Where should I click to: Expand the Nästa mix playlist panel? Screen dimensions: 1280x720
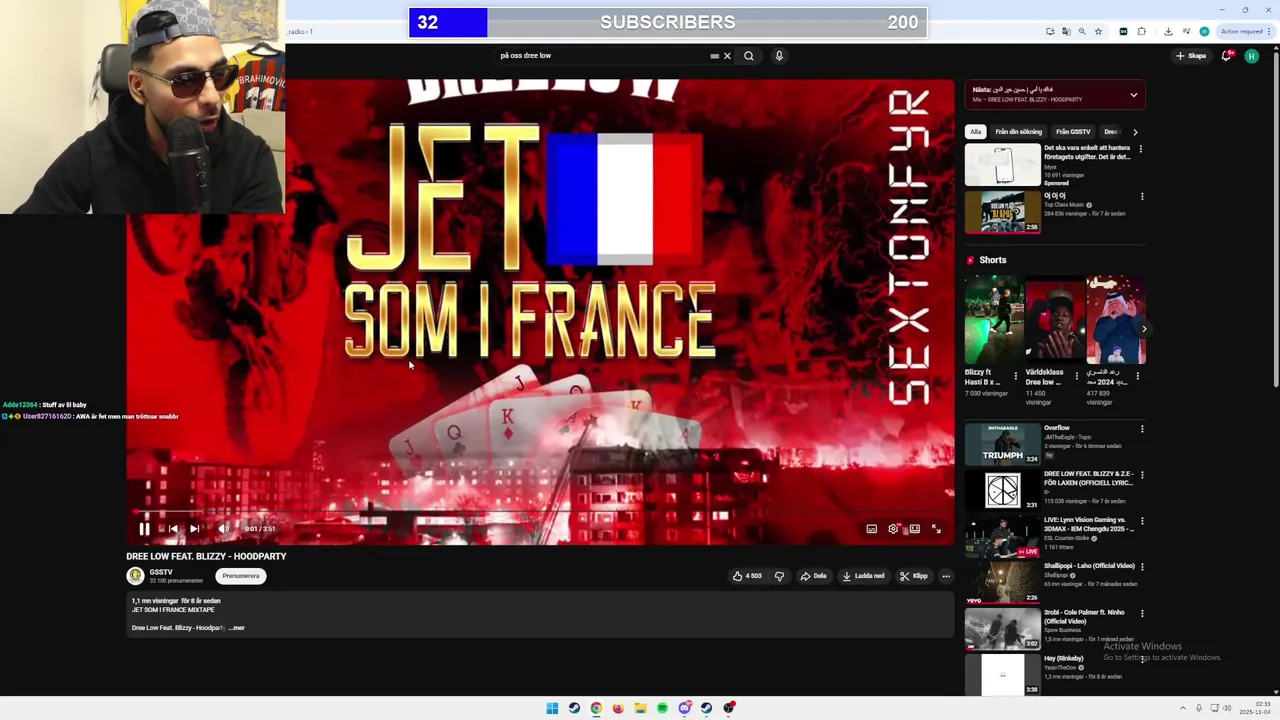(x=1133, y=95)
